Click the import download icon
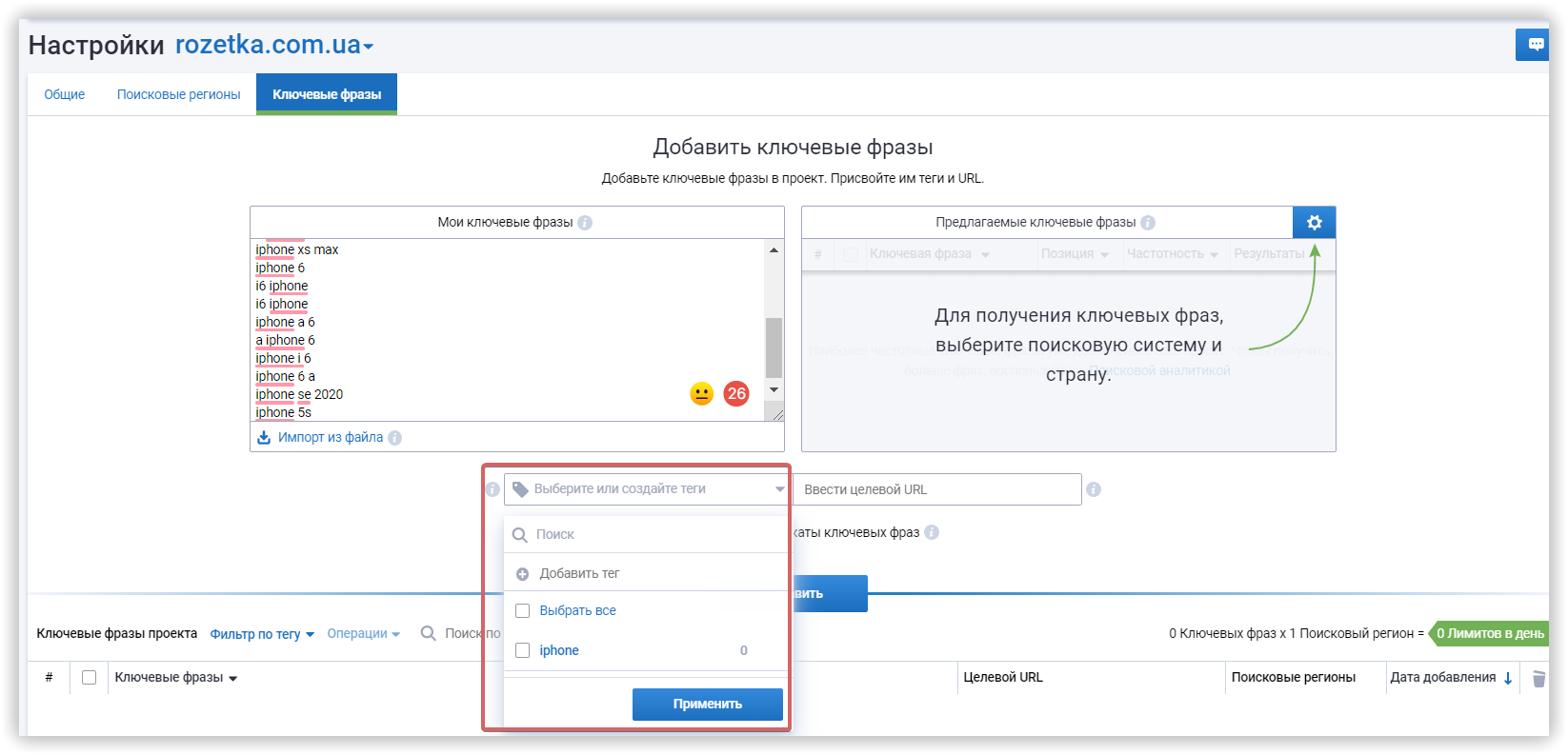The image size is (1568, 755). 264,437
